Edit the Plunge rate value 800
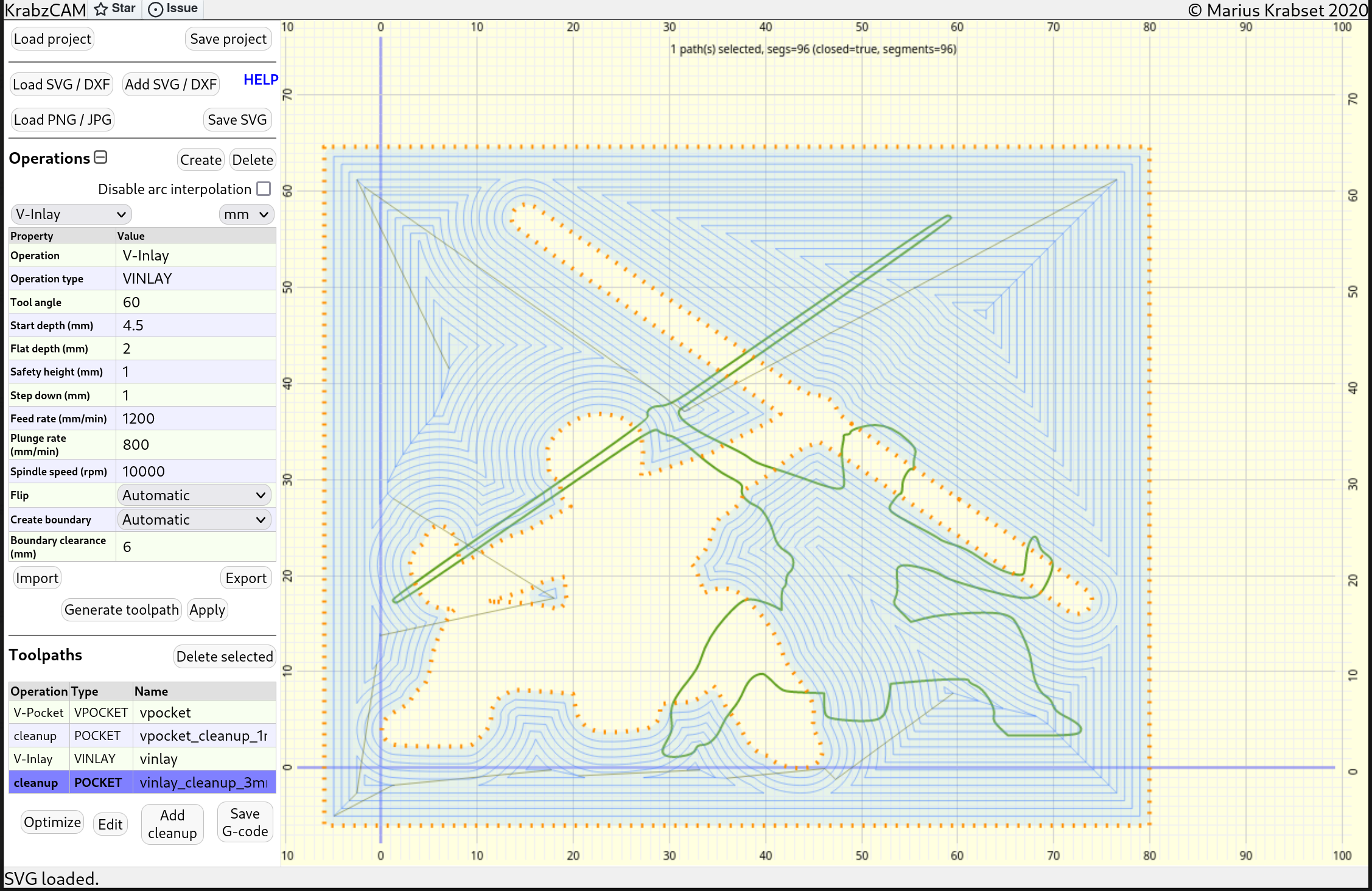The height and width of the screenshot is (891, 1372). click(195, 445)
